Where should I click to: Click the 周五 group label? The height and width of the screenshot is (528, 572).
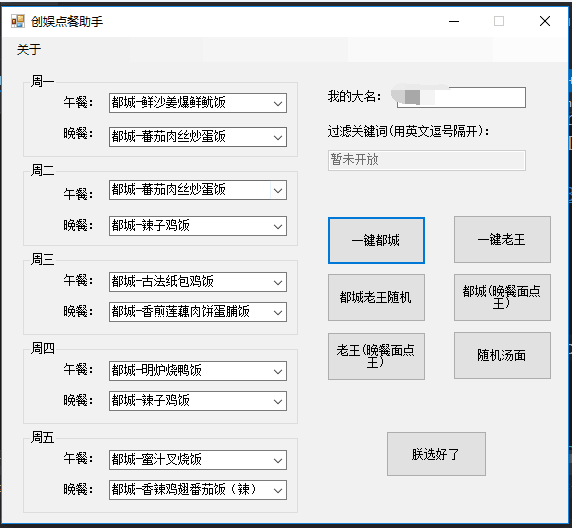click(x=43, y=437)
